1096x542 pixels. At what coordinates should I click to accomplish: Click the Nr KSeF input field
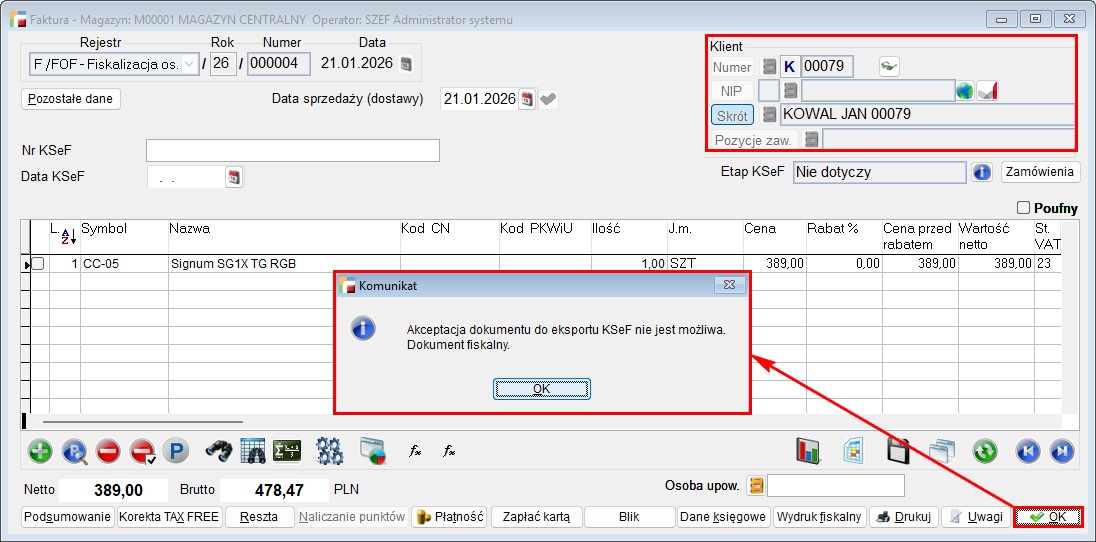pyautogui.click(x=292, y=150)
